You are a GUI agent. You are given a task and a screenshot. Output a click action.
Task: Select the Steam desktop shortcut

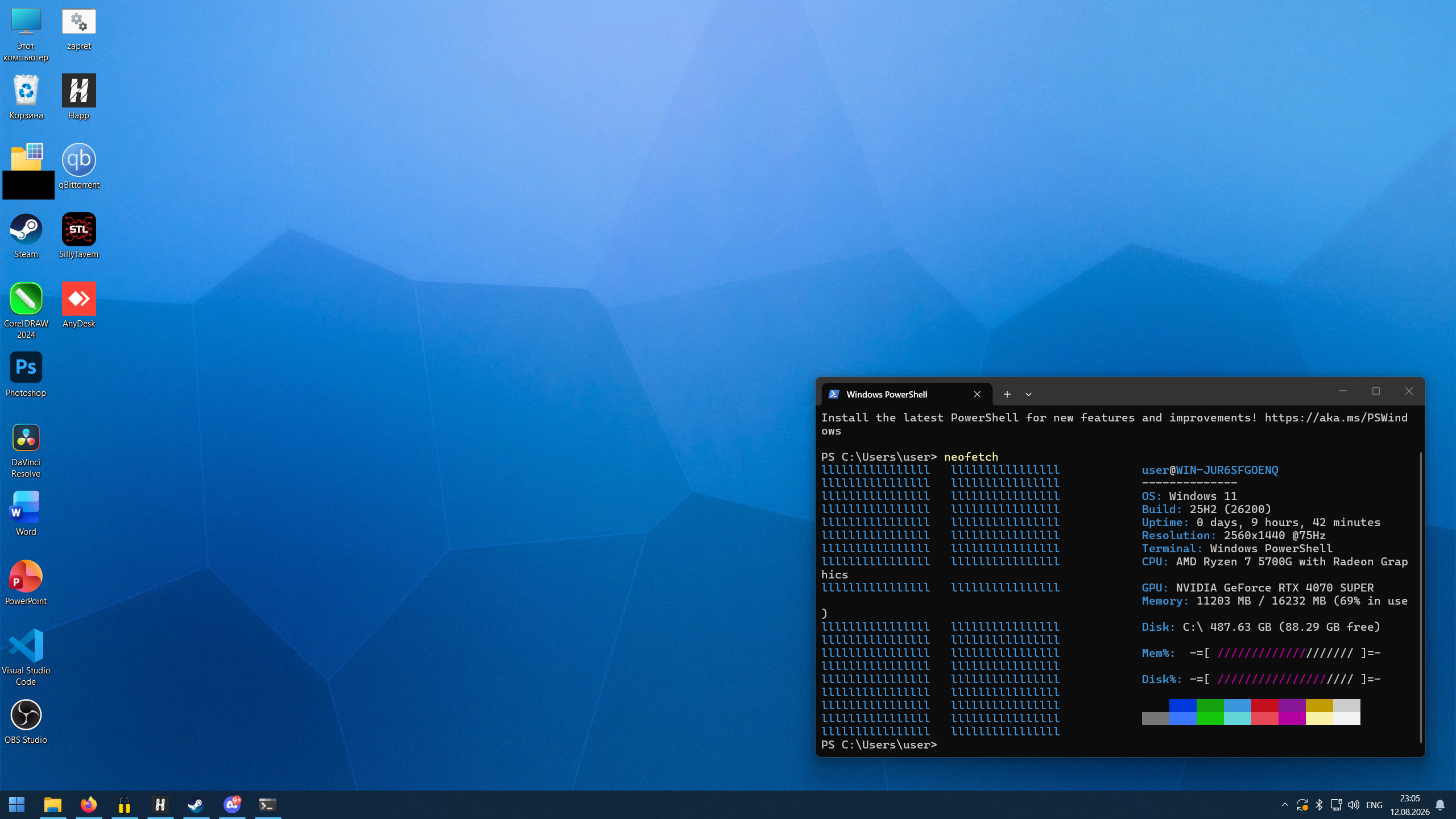click(x=26, y=235)
